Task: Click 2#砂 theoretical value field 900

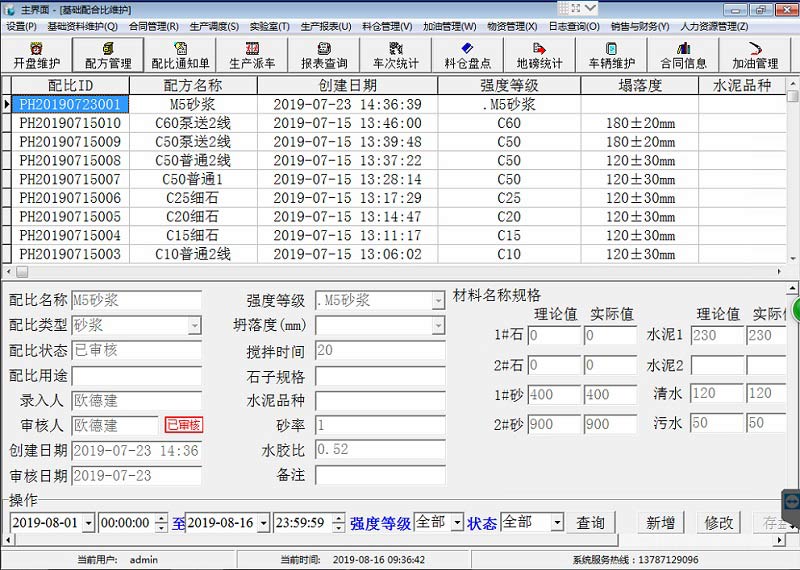Action: click(554, 424)
